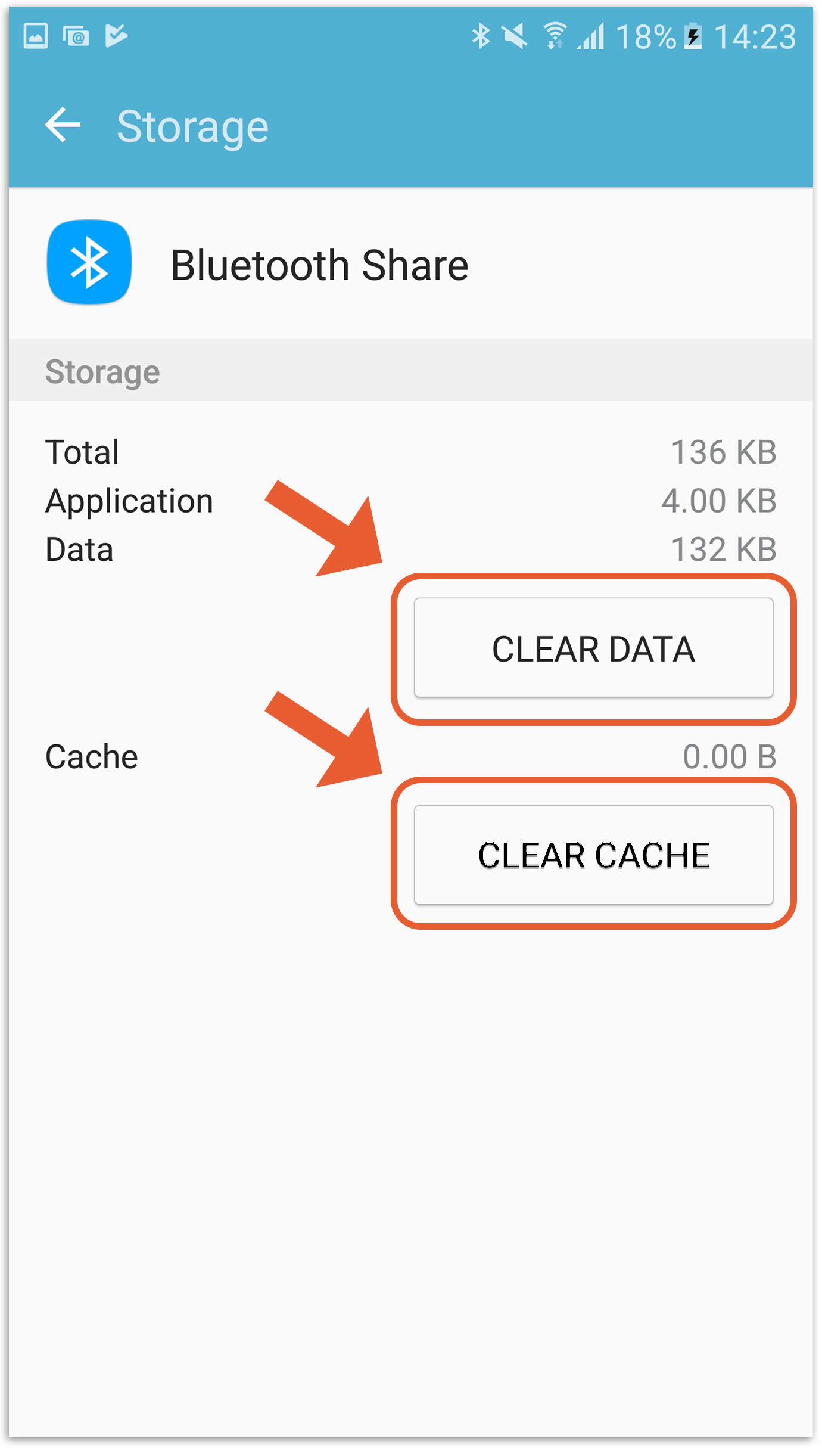Tap the back arrow in Storage header
Image resolution: width=822 pixels, height=1456 pixels.
[63, 125]
